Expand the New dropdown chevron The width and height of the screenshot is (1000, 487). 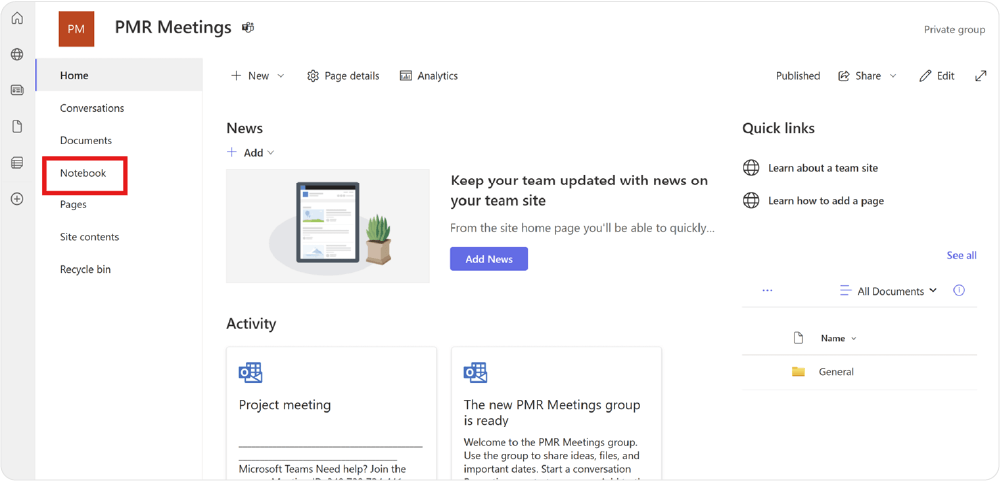(280, 76)
